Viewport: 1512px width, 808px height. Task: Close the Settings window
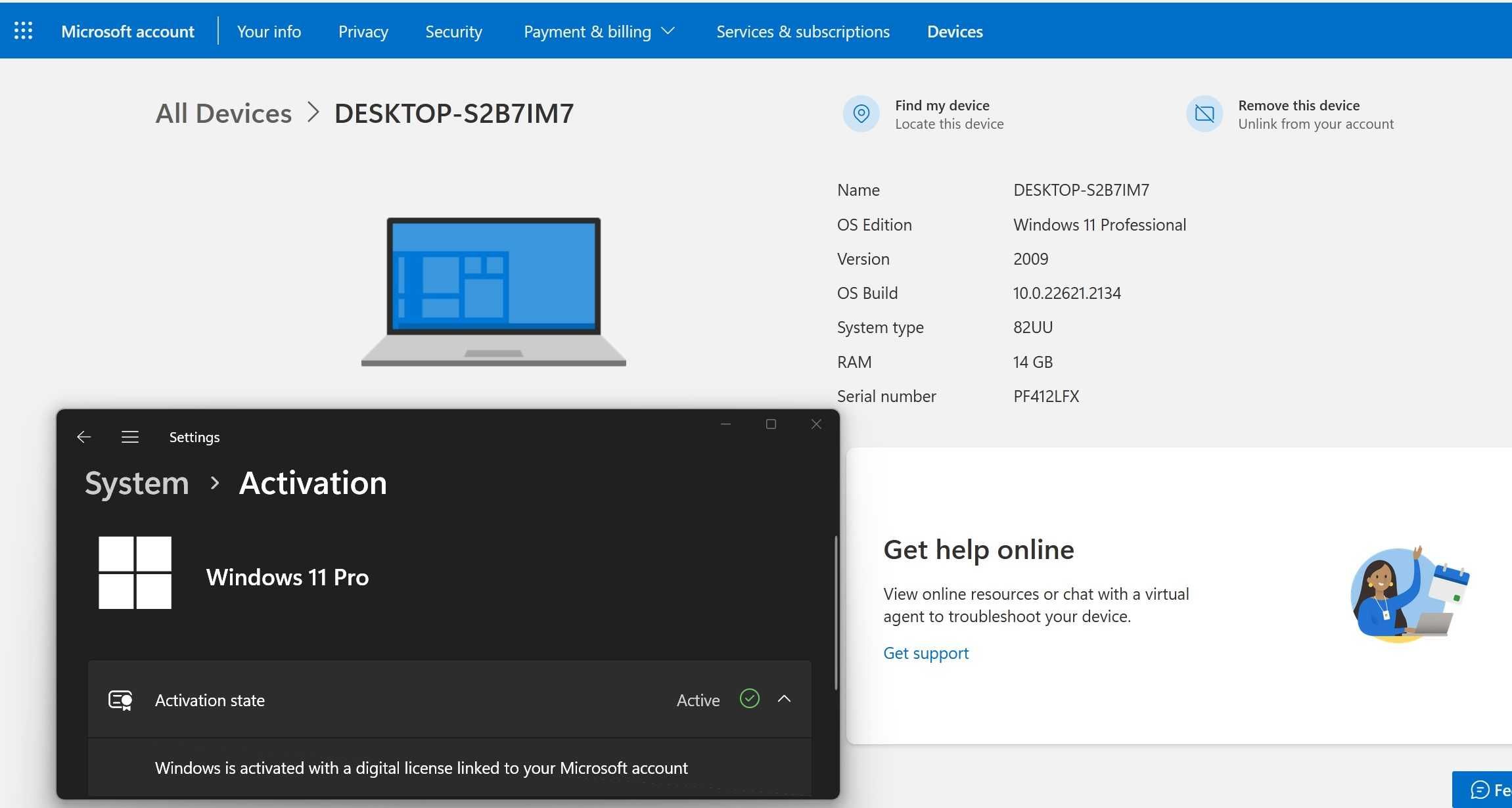click(816, 424)
